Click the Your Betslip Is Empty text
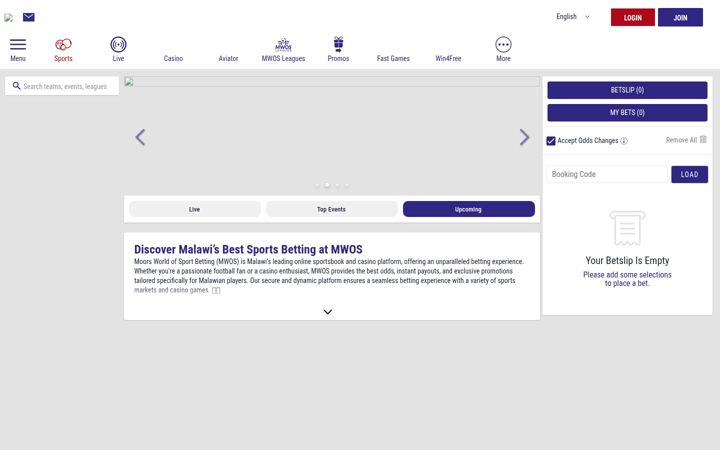This screenshot has height=450, width=720. click(627, 260)
